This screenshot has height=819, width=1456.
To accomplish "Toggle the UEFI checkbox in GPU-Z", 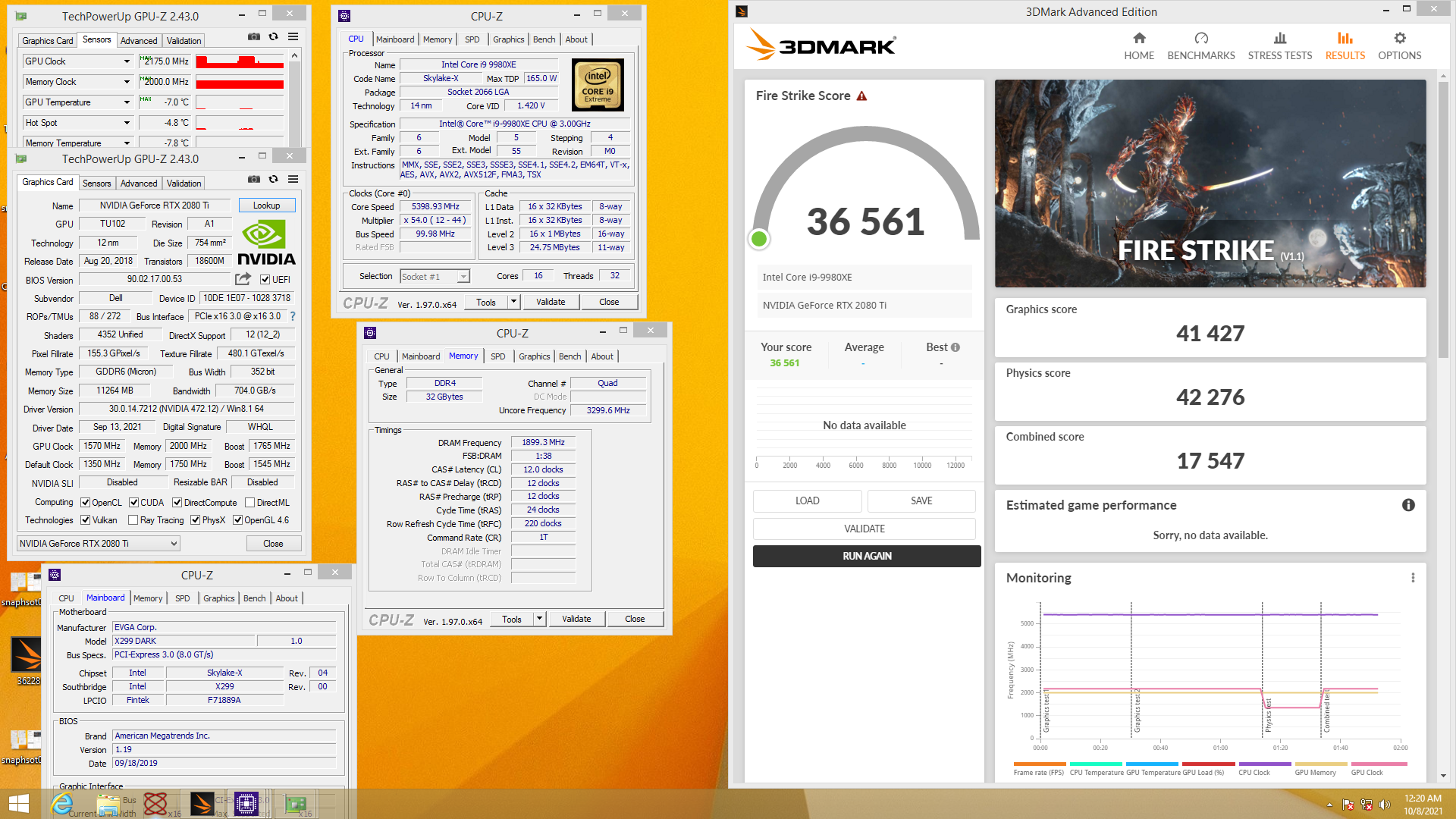I will (x=265, y=280).
